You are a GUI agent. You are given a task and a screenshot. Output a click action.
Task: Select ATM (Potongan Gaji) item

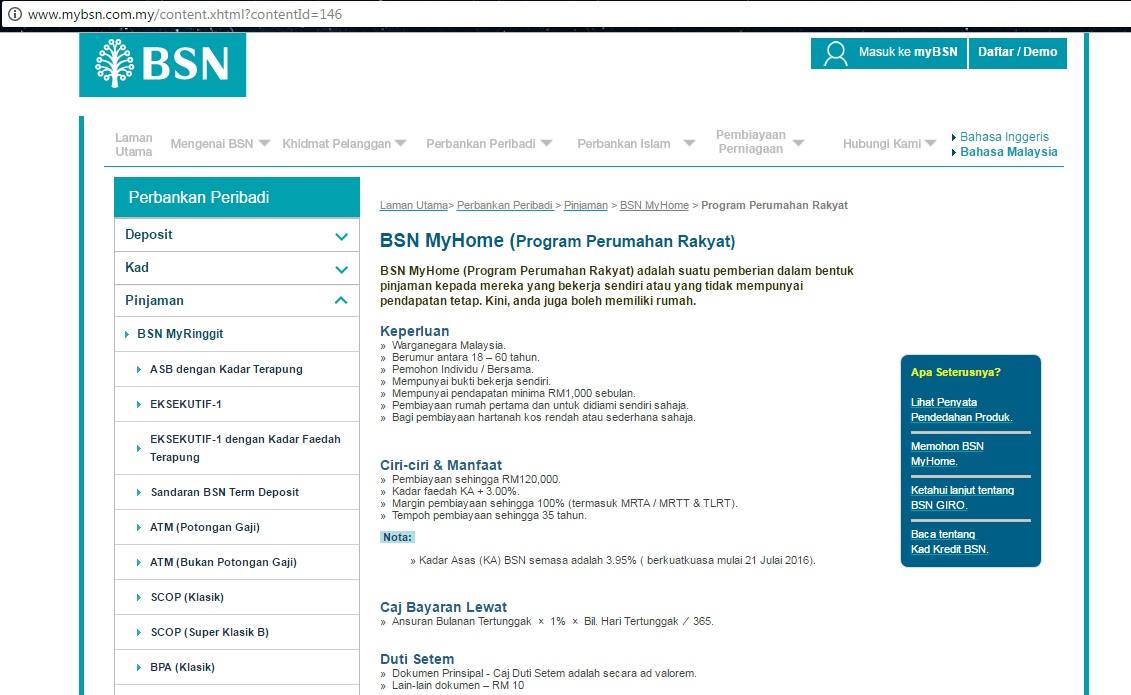[205, 528]
